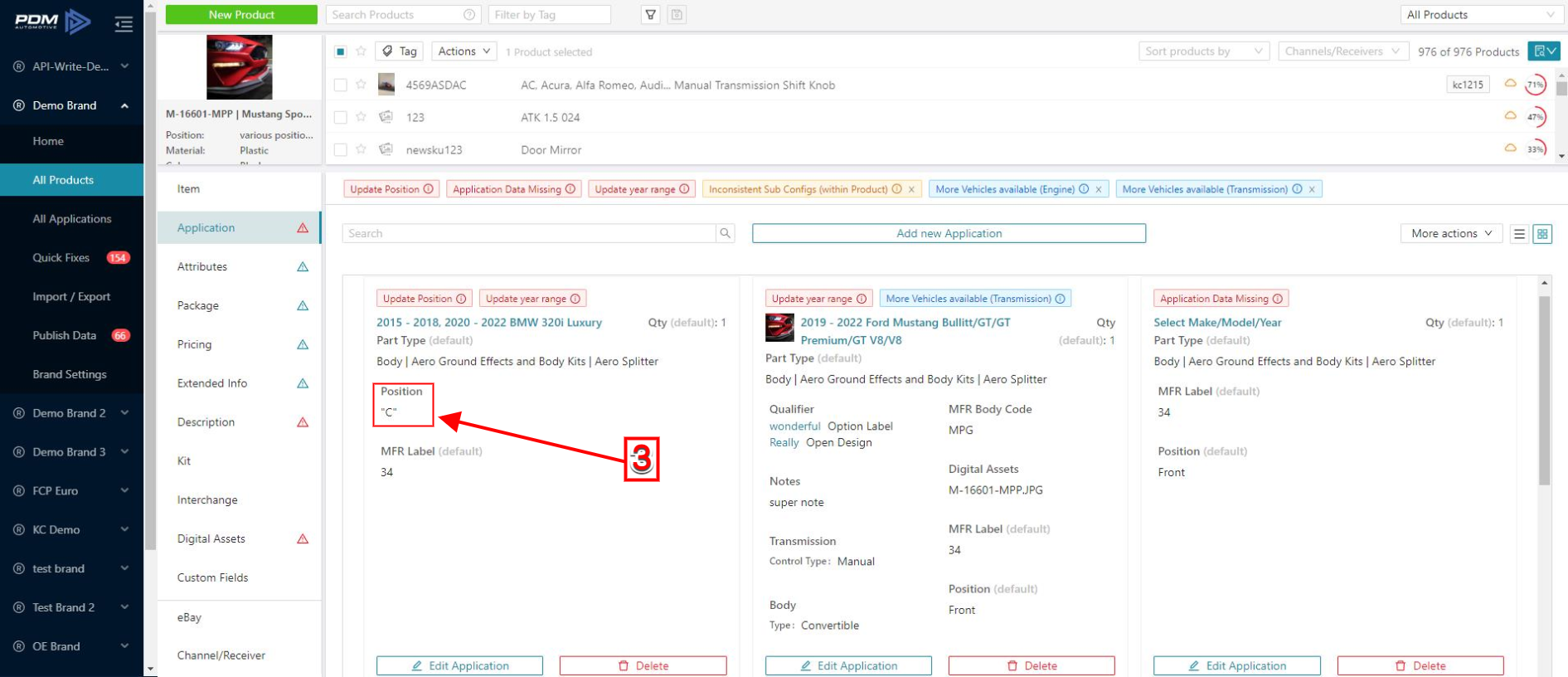Click the New Product button

click(241, 15)
